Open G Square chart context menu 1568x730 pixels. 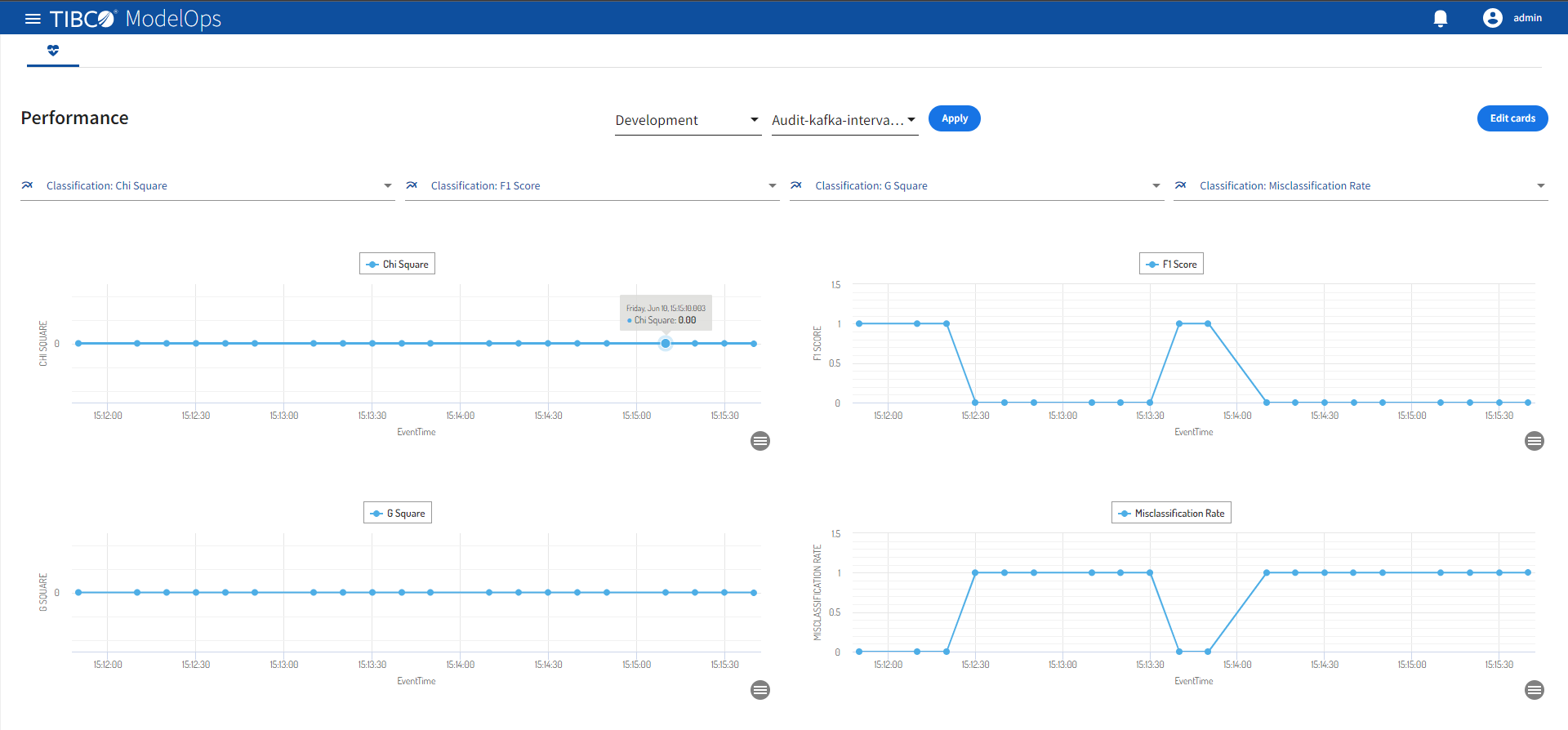point(760,690)
